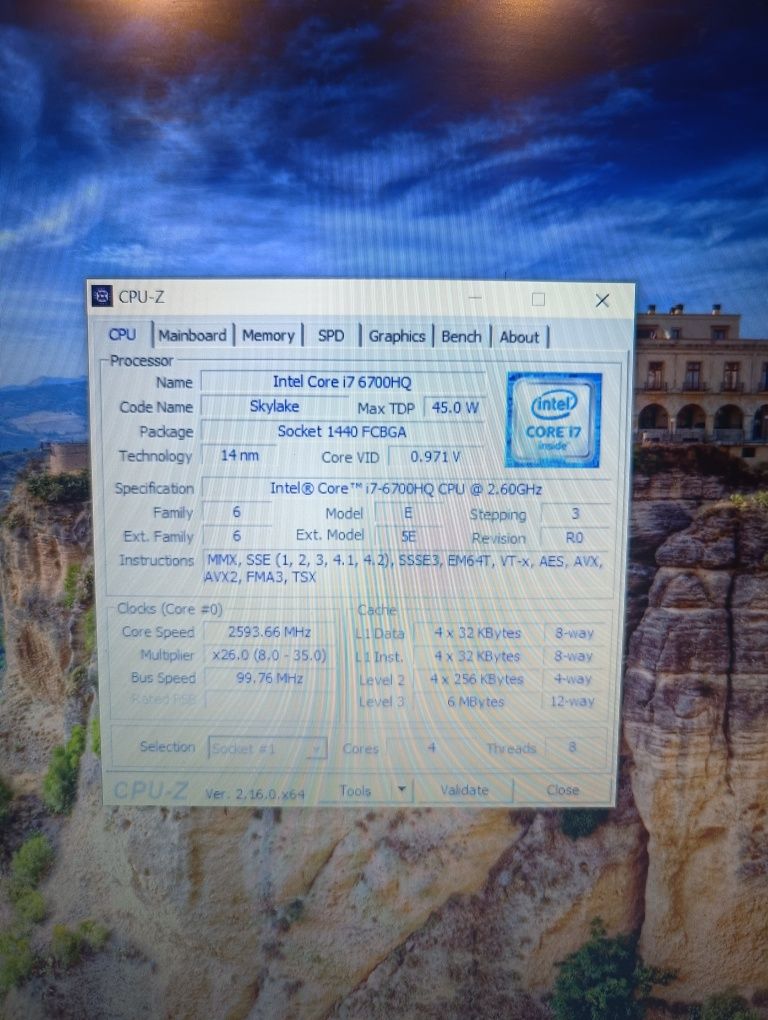
Task: Click the Stepping value 3
Action: pos(576,514)
